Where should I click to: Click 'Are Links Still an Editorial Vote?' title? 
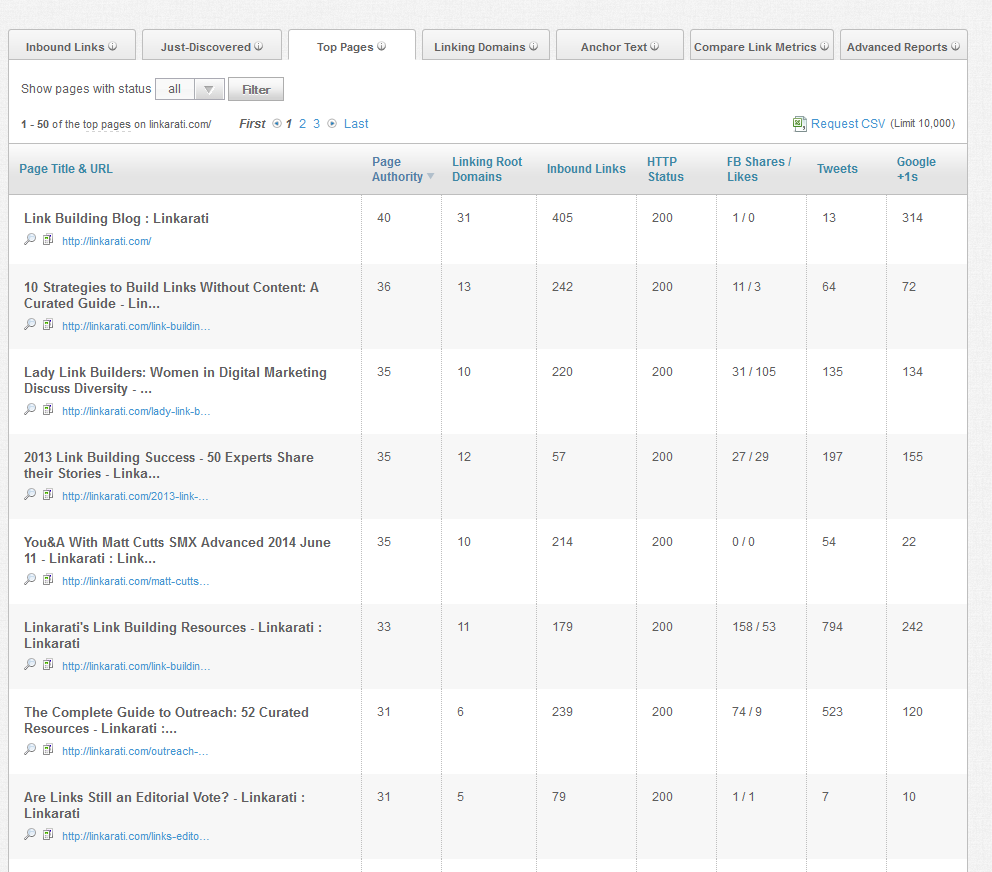(164, 805)
